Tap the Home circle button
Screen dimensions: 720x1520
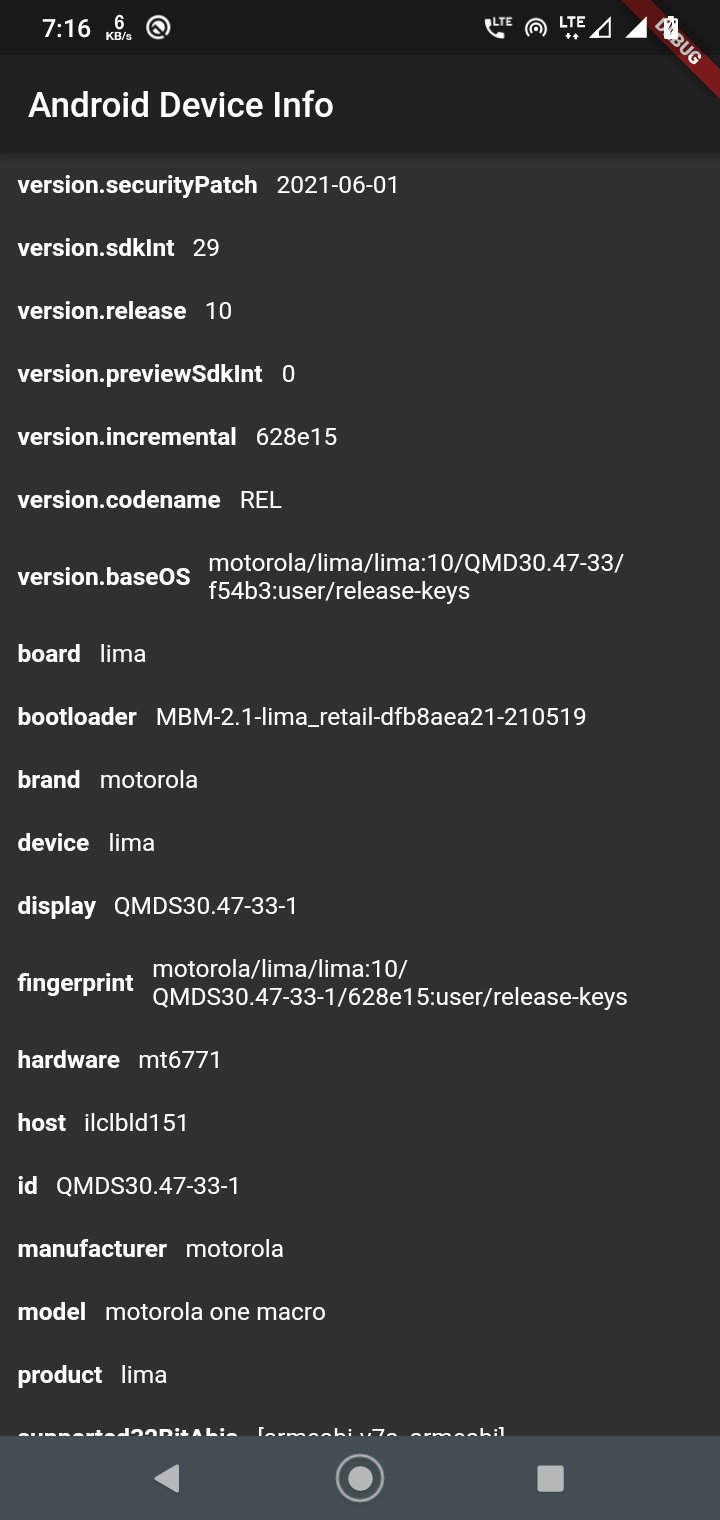point(360,1477)
